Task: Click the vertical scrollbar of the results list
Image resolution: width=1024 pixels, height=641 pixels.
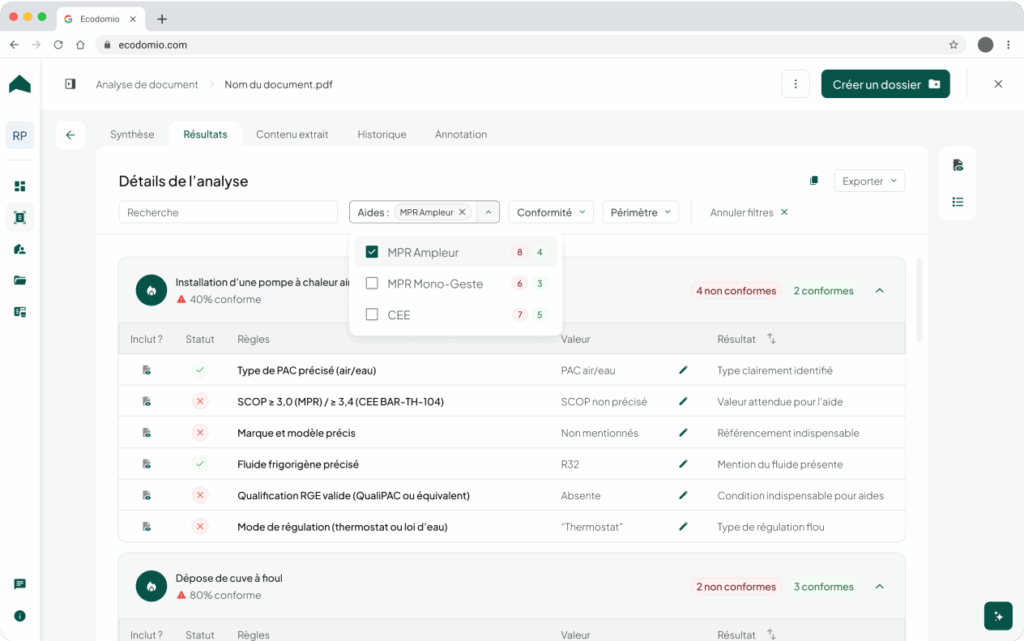Action: (920, 300)
